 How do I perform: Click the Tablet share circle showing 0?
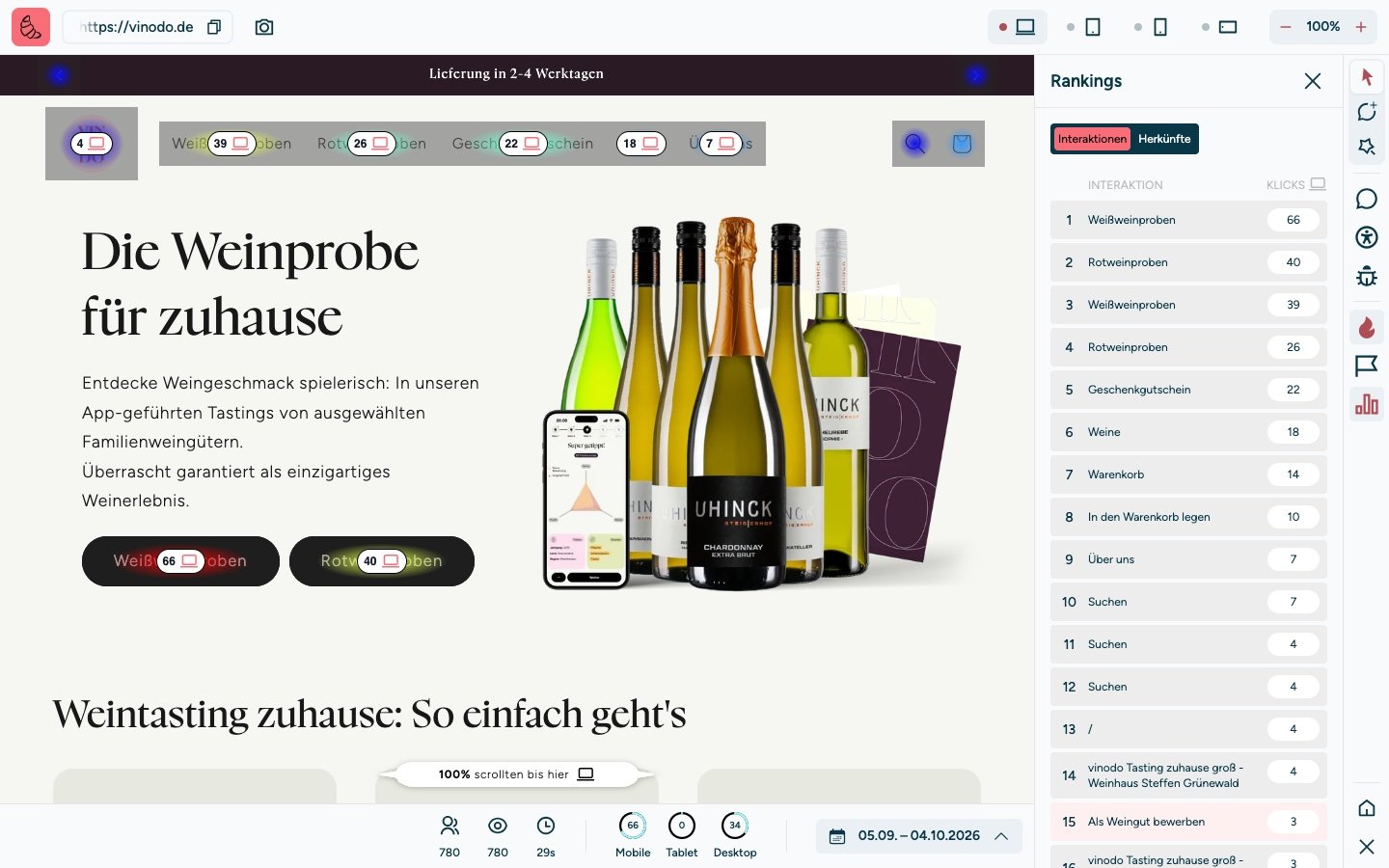click(x=682, y=826)
